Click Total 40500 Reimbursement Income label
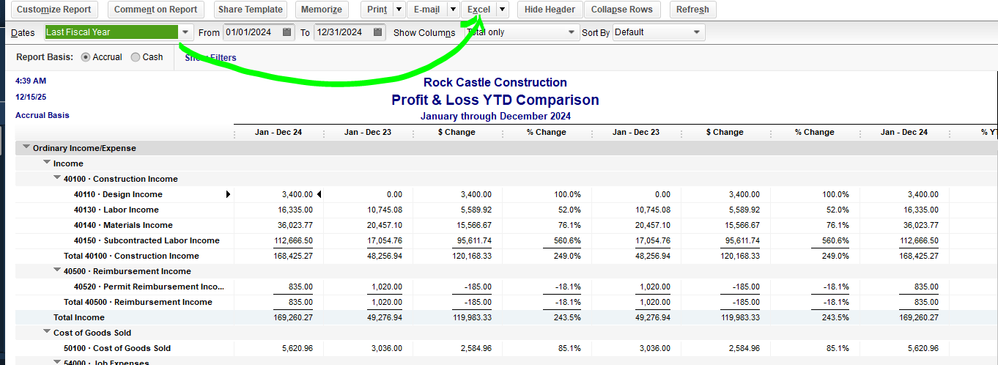The image size is (998, 365). pos(138,302)
